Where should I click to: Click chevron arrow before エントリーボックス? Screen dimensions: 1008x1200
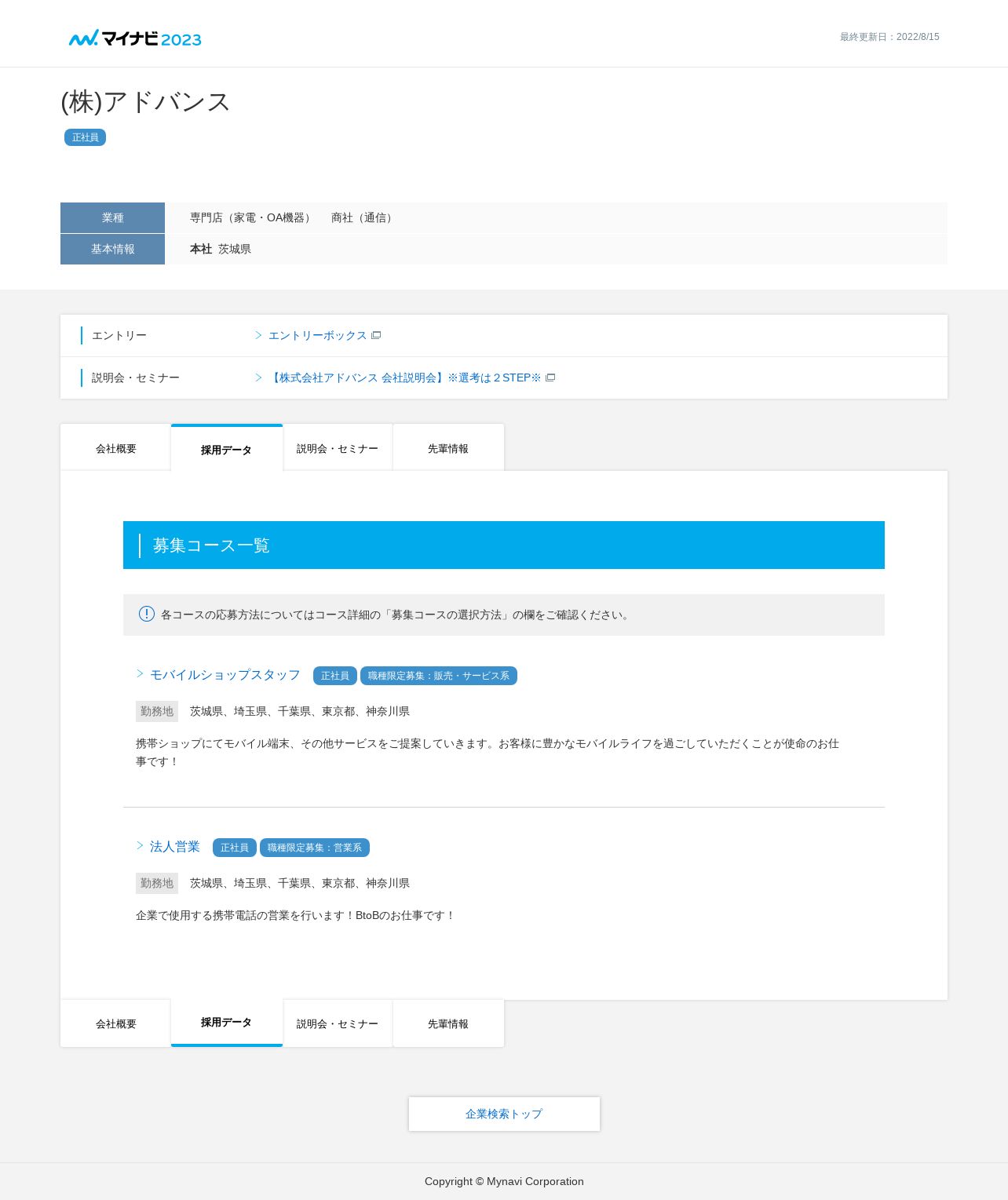pyautogui.click(x=258, y=335)
